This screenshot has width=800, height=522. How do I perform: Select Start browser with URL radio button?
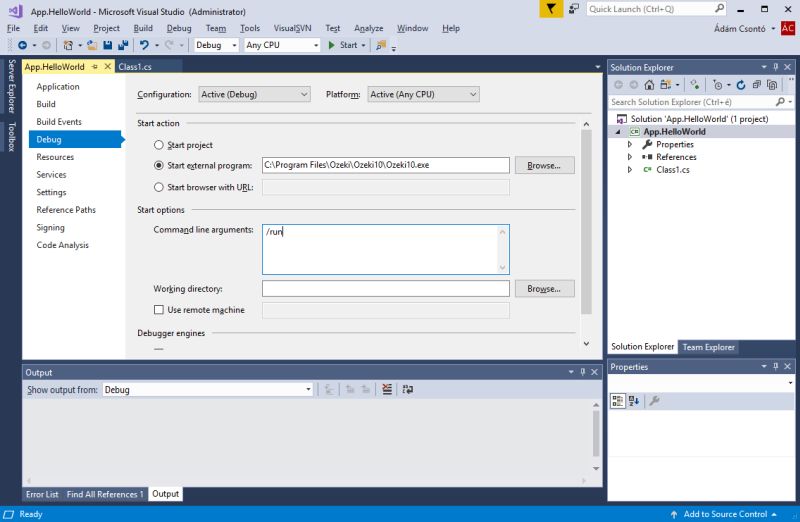(x=159, y=187)
